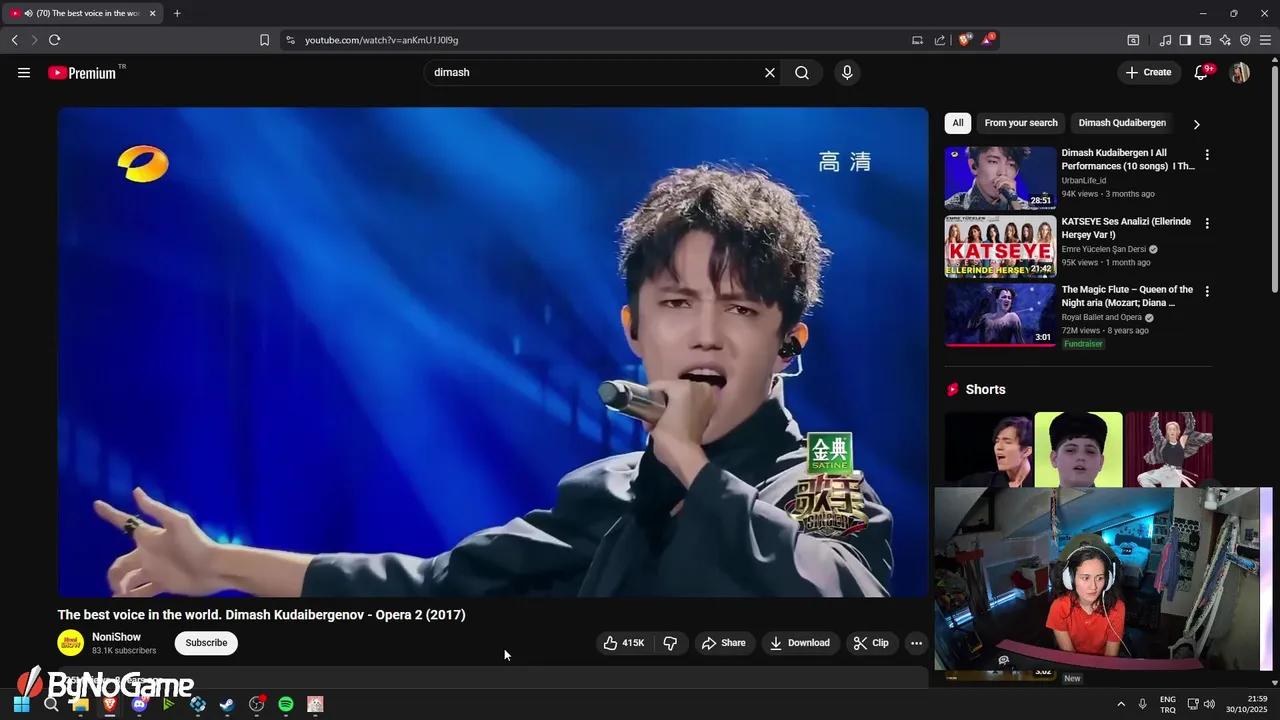The image size is (1280, 720).
Task: Open KATSEYE Ses Analizi thumbnail
Action: coord(1000,245)
